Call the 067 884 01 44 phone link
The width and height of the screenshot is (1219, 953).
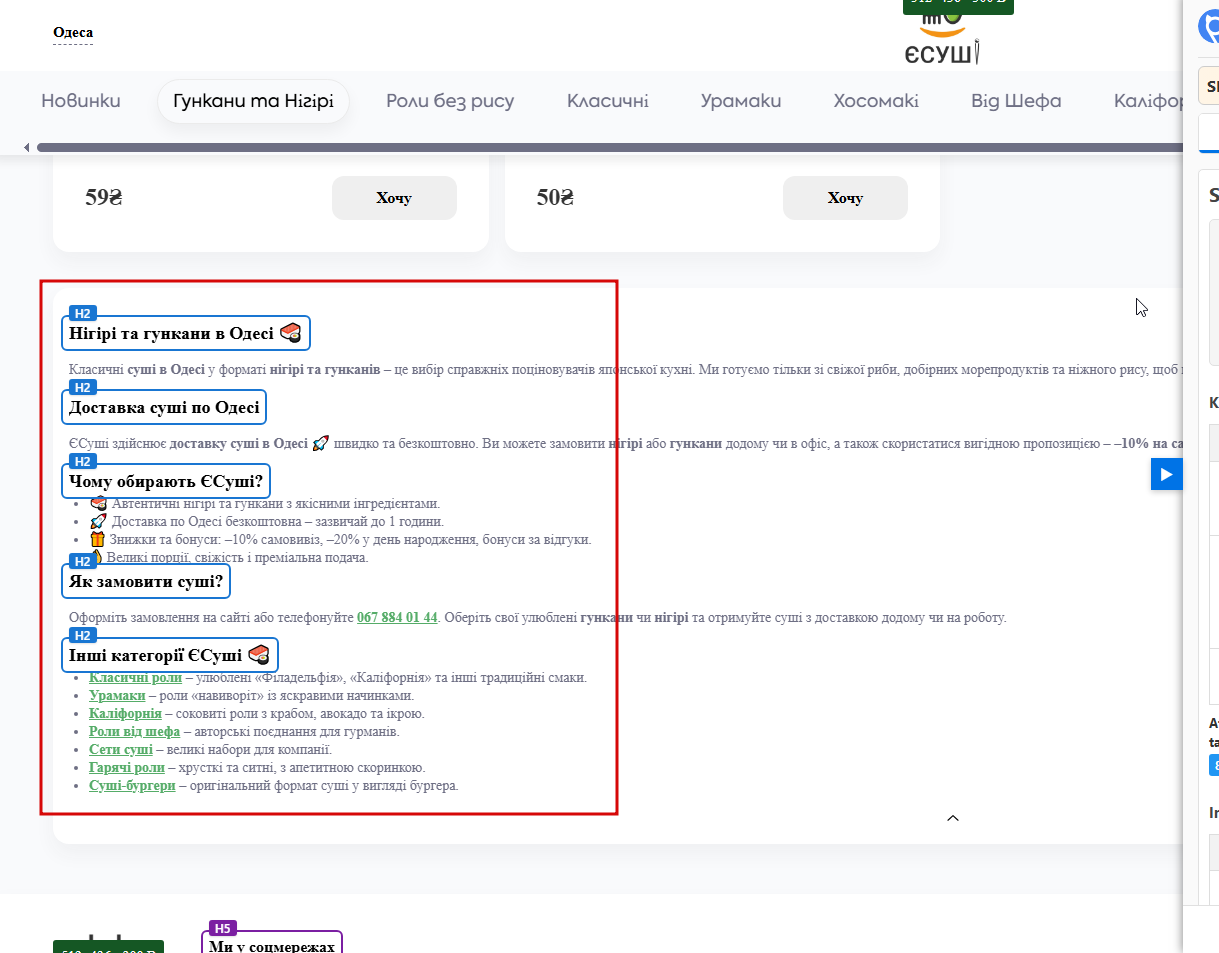397,617
